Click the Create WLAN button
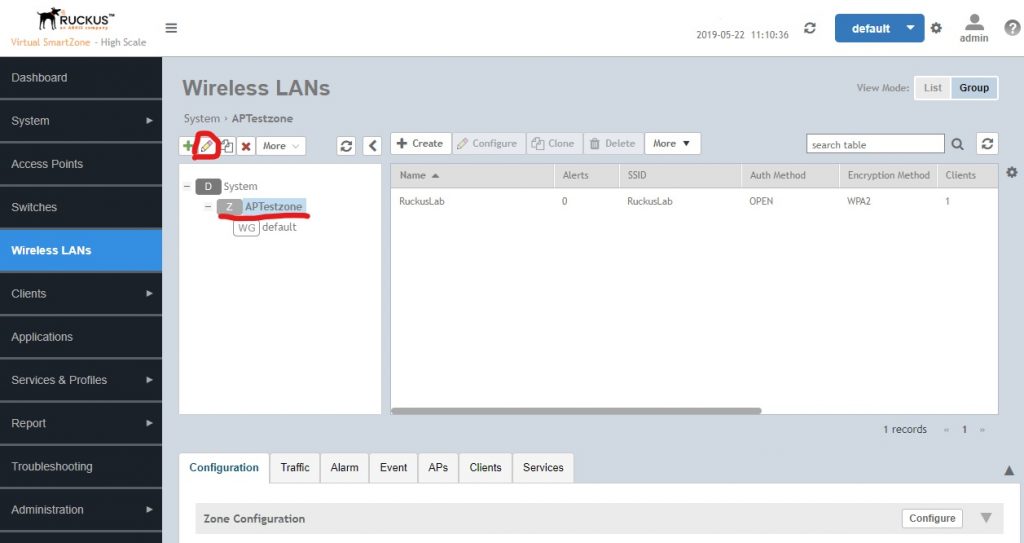 [420, 144]
